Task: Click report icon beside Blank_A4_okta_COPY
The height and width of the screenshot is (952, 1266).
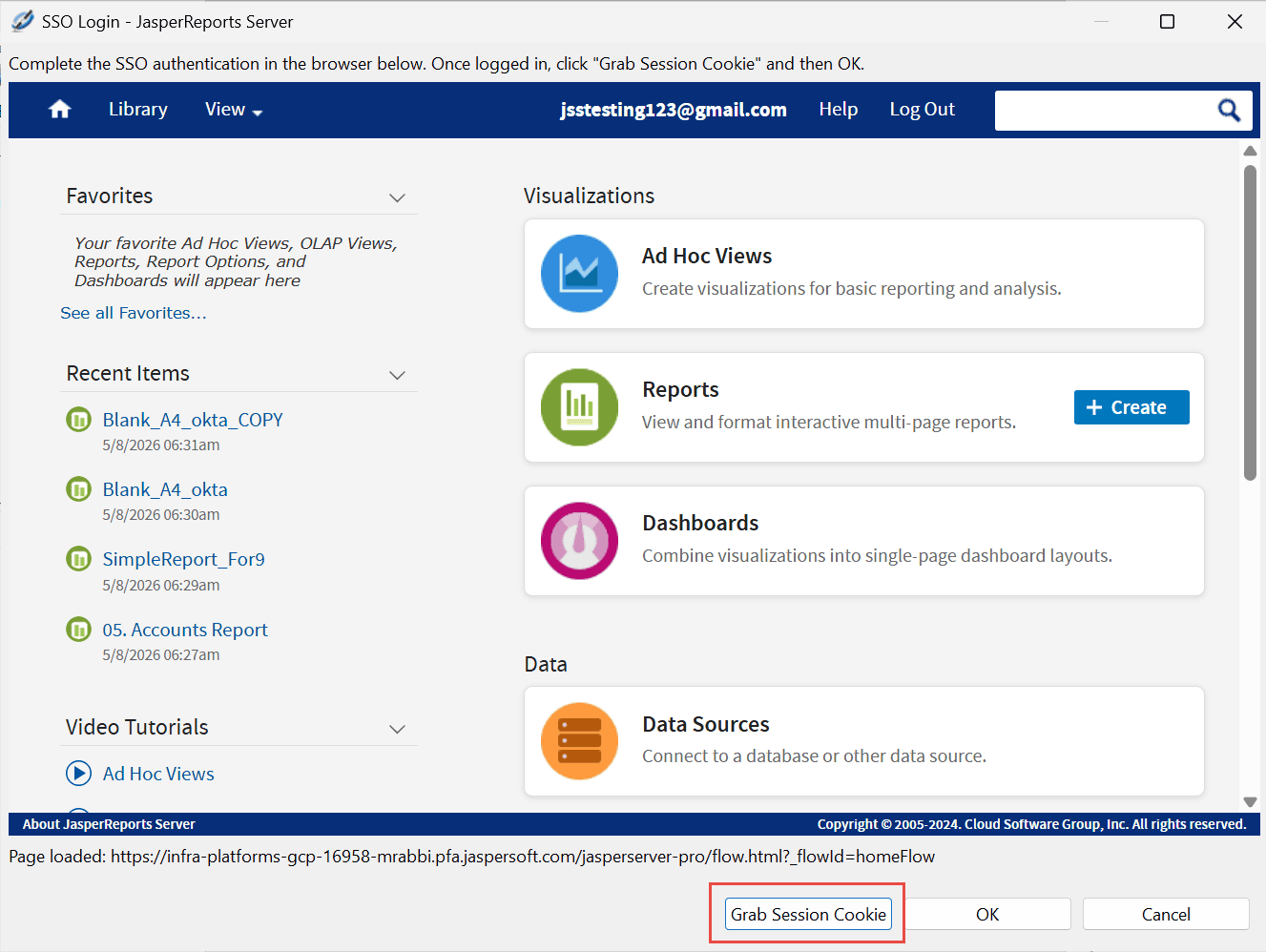Action: 78,420
